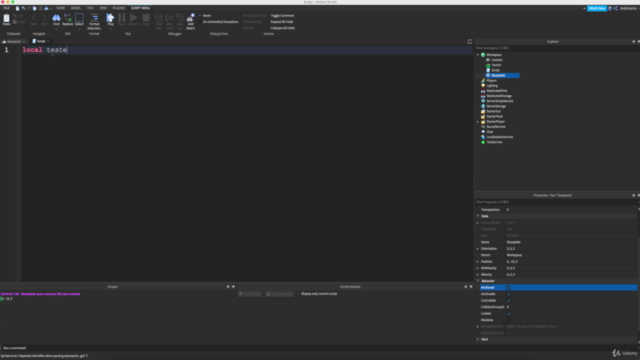Click the Resume test icon
This screenshot has width=640, height=360.
134,18
